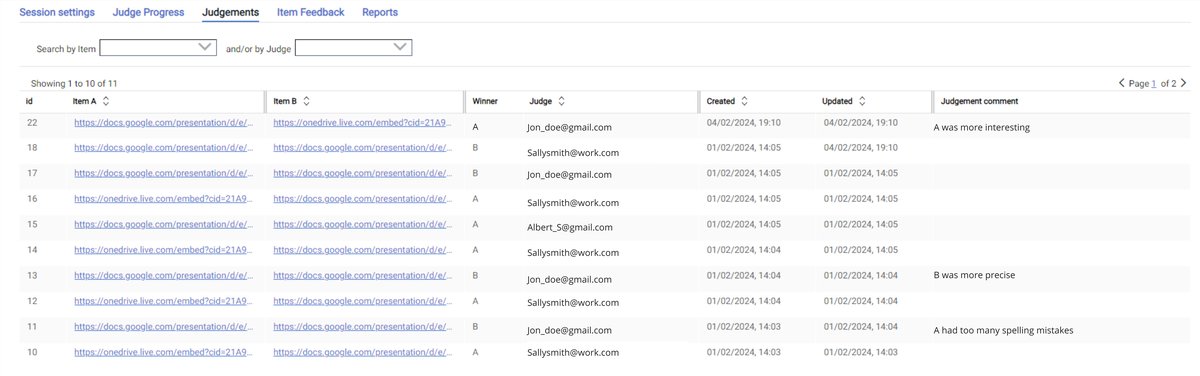Click 'Showing 1 to 10 of 11' text
The width and height of the screenshot is (1200, 376).
click(x=74, y=83)
